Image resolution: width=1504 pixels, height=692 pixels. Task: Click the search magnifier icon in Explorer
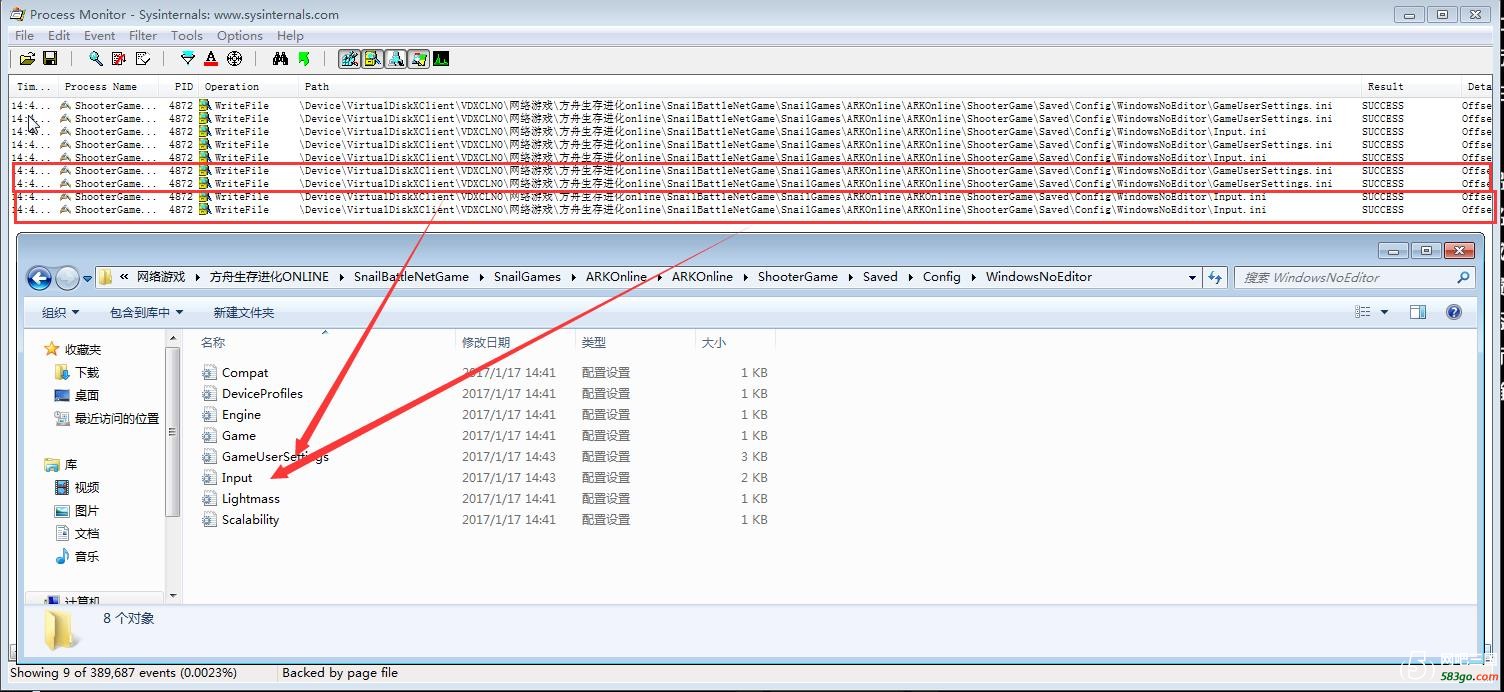coord(1463,277)
